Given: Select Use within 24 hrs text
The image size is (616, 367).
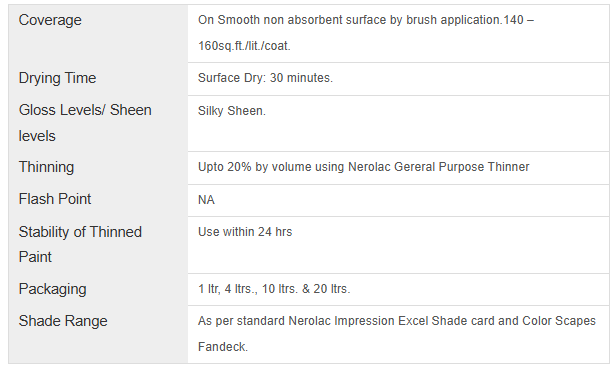Looking at the screenshot, I should 245,232.
